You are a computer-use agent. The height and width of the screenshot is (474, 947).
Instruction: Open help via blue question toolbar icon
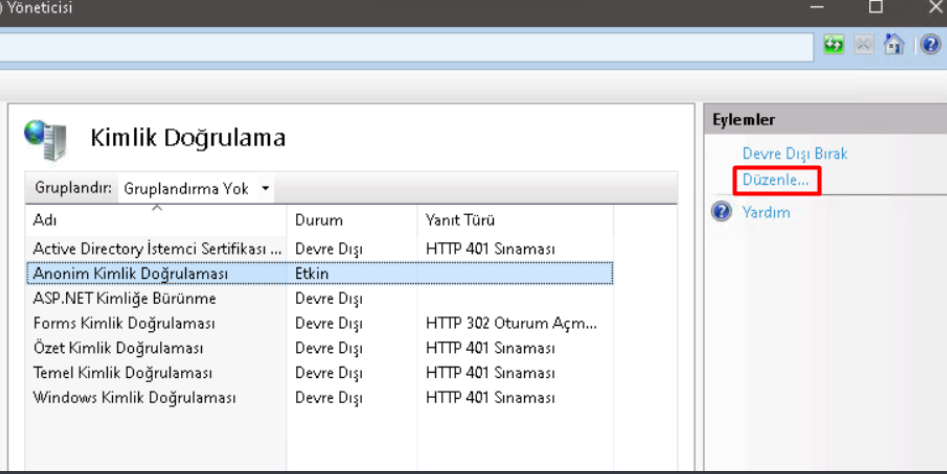pyautogui.click(x=931, y=44)
